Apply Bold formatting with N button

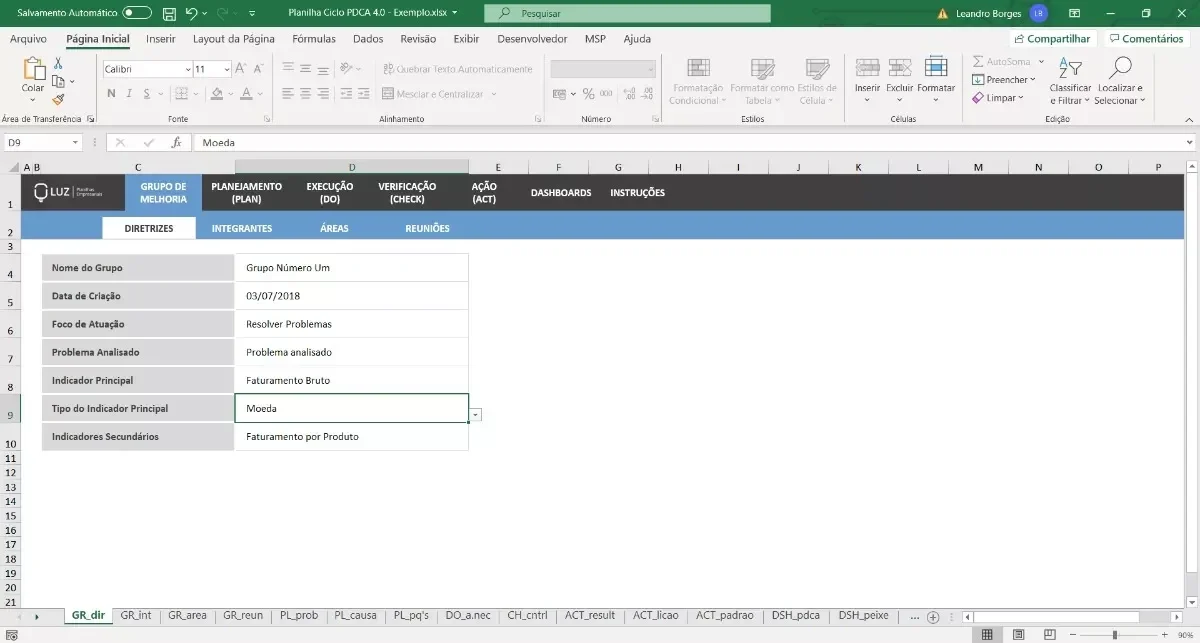pos(111,94)
